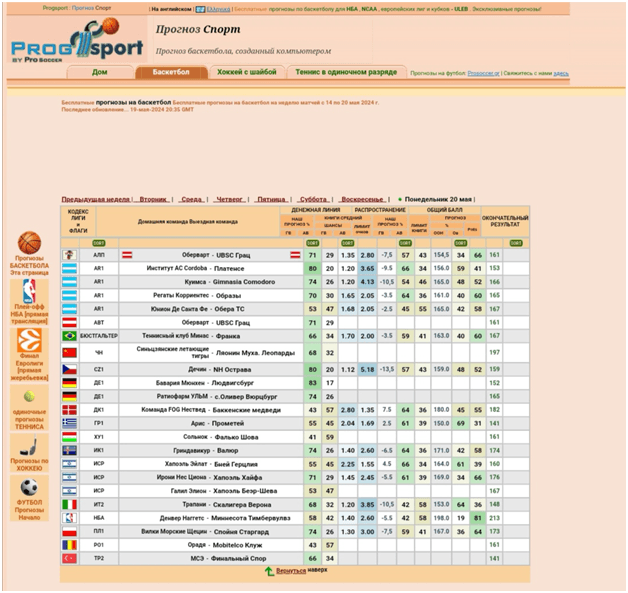The image size is (628, 593).
Task: Click the green return-to-top arrow icon
Action: click(270, 571)
